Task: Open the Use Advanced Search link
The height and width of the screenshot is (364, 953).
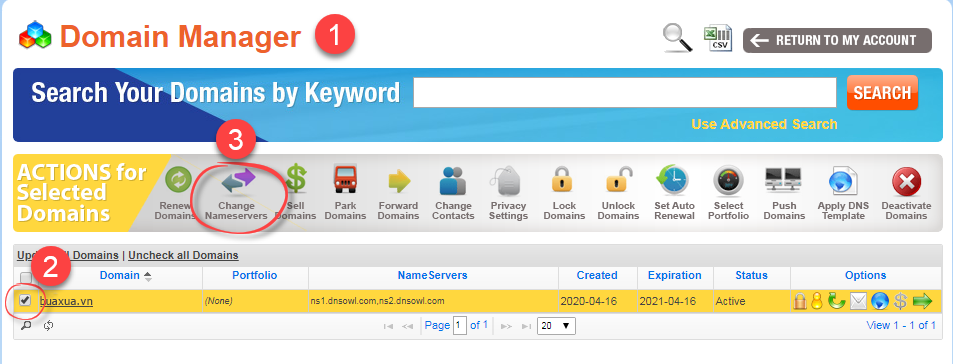Action: pyautogui.click(x=764, y=124)
